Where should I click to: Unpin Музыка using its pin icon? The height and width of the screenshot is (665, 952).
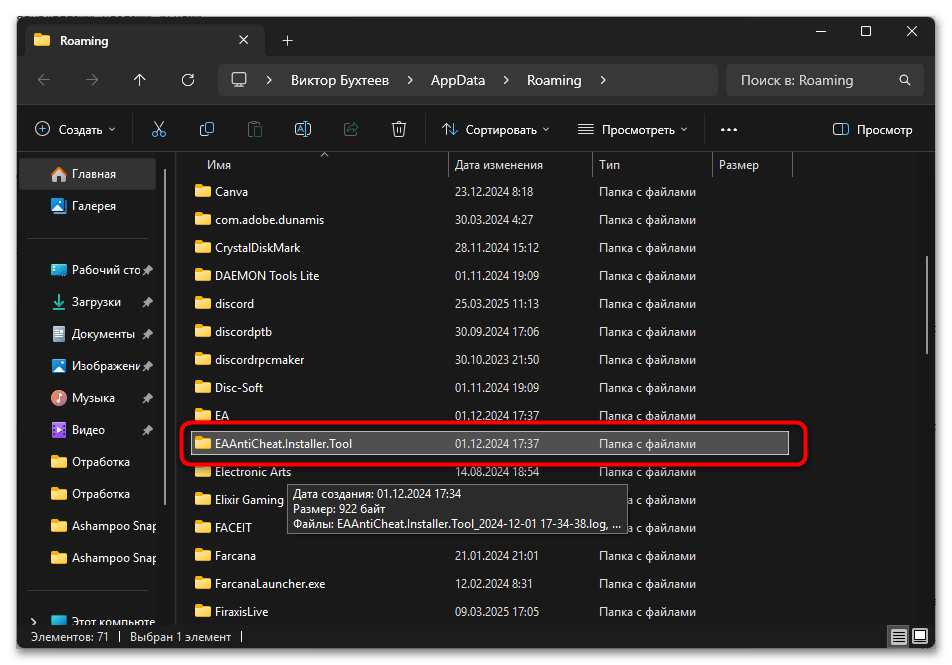pos(148,398)
